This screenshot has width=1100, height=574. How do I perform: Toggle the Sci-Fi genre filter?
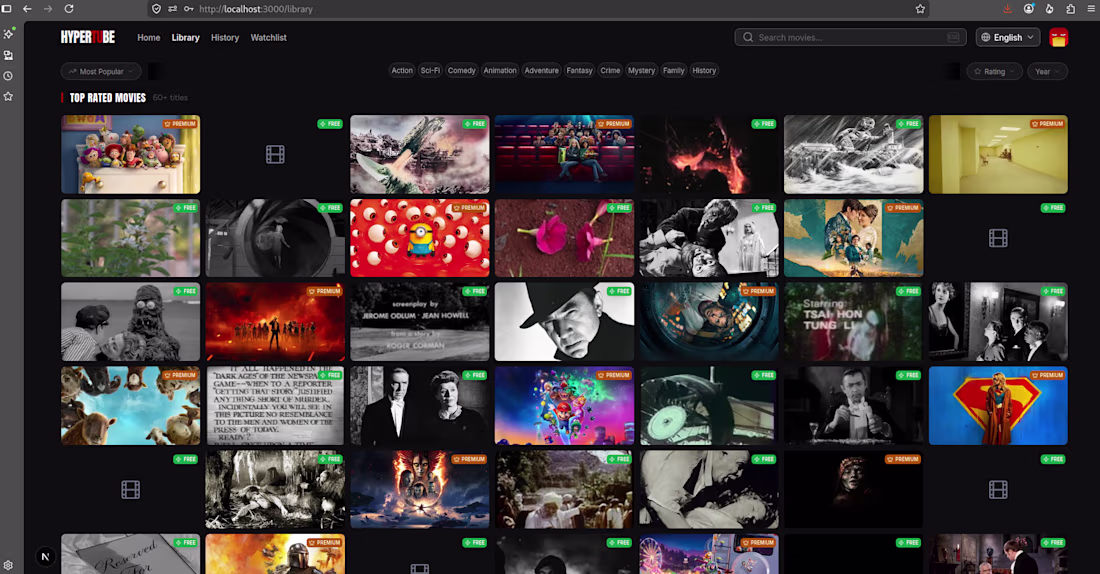coord(430,70)
